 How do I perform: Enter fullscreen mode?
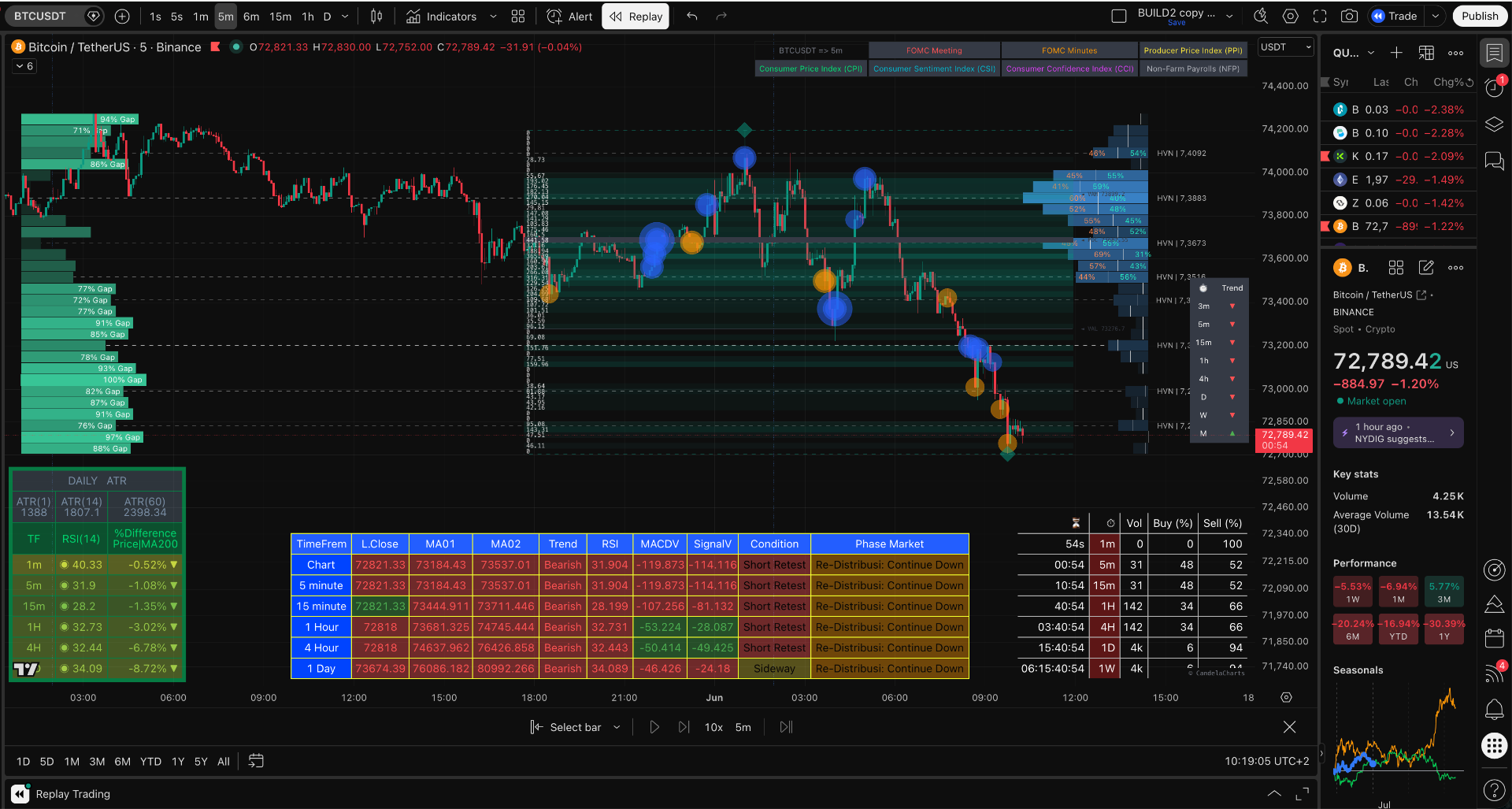pos(1320,16)
